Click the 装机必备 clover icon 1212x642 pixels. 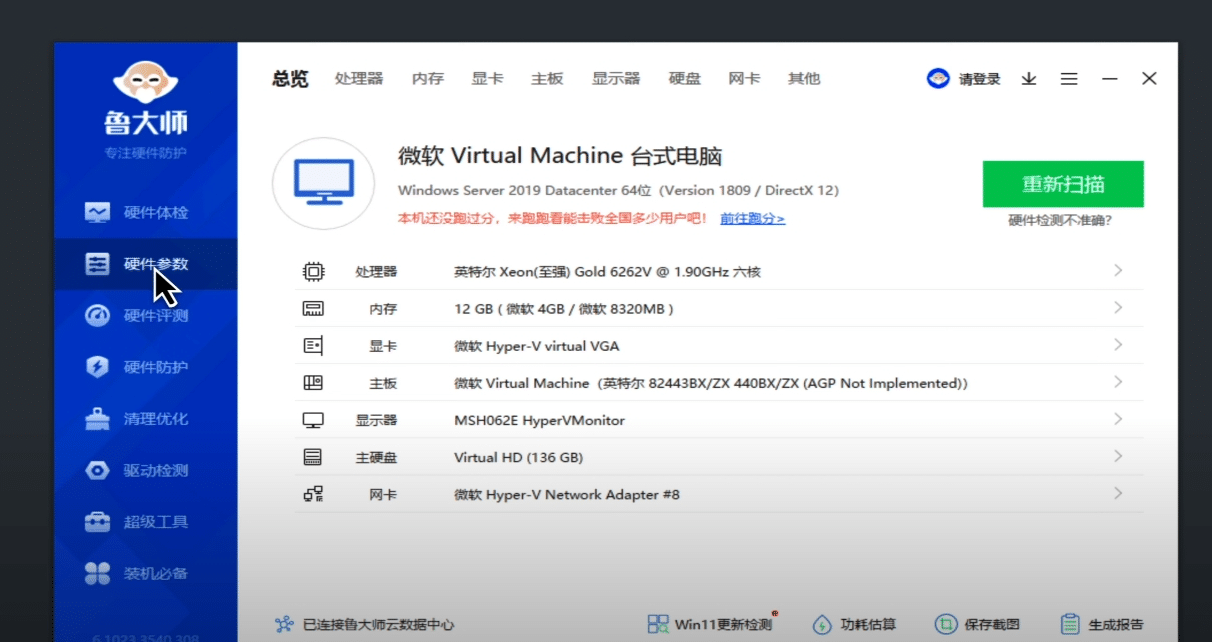[x=97, y=573]
